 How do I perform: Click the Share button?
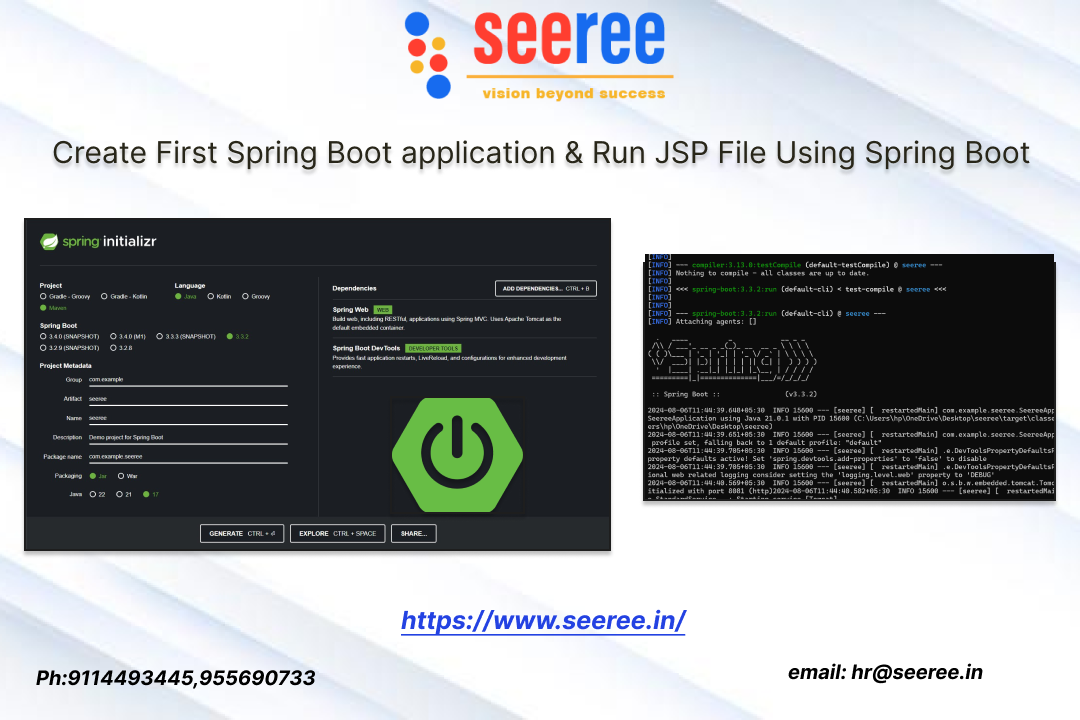tap(414, 533)
